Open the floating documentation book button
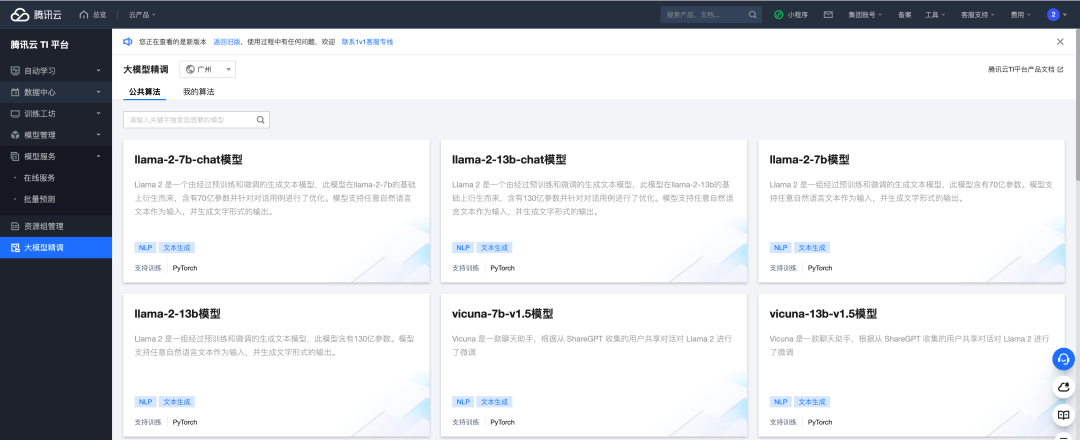The width and height of the screenshot is (1080, 440). click(1063, 415)
